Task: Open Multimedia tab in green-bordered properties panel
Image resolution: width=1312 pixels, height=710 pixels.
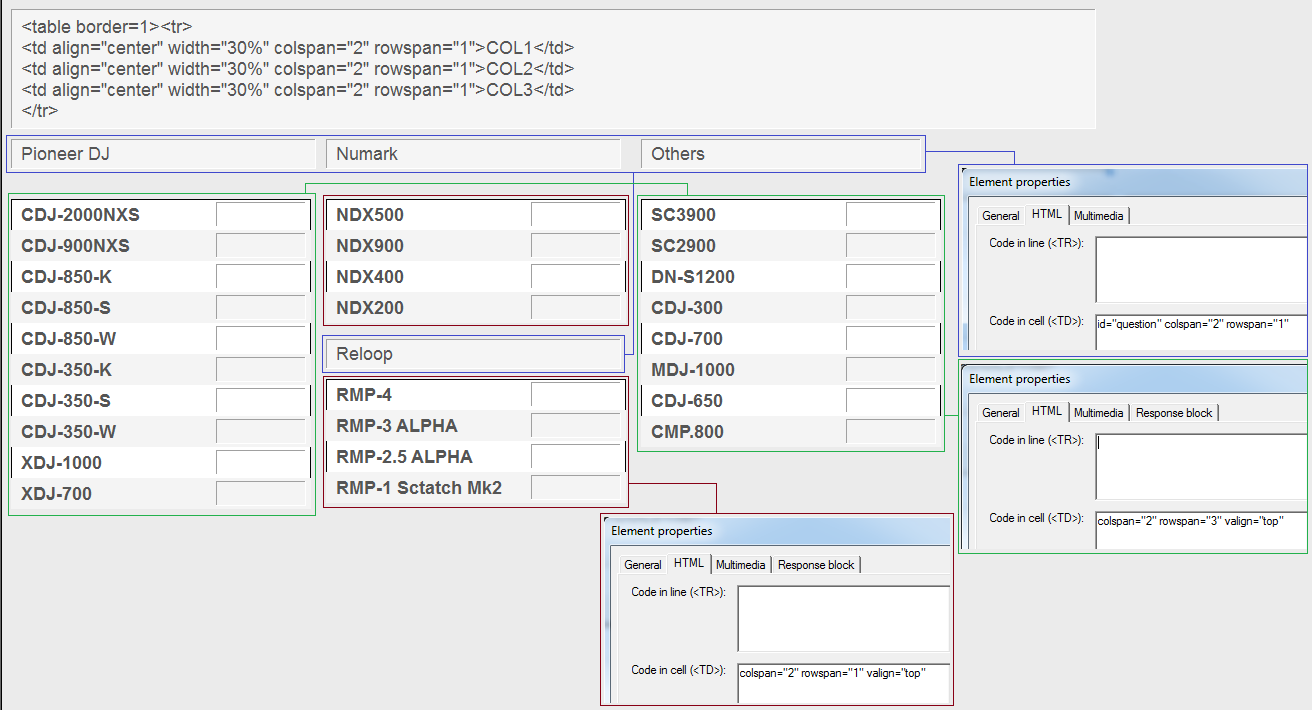Action: (1099, 413)
